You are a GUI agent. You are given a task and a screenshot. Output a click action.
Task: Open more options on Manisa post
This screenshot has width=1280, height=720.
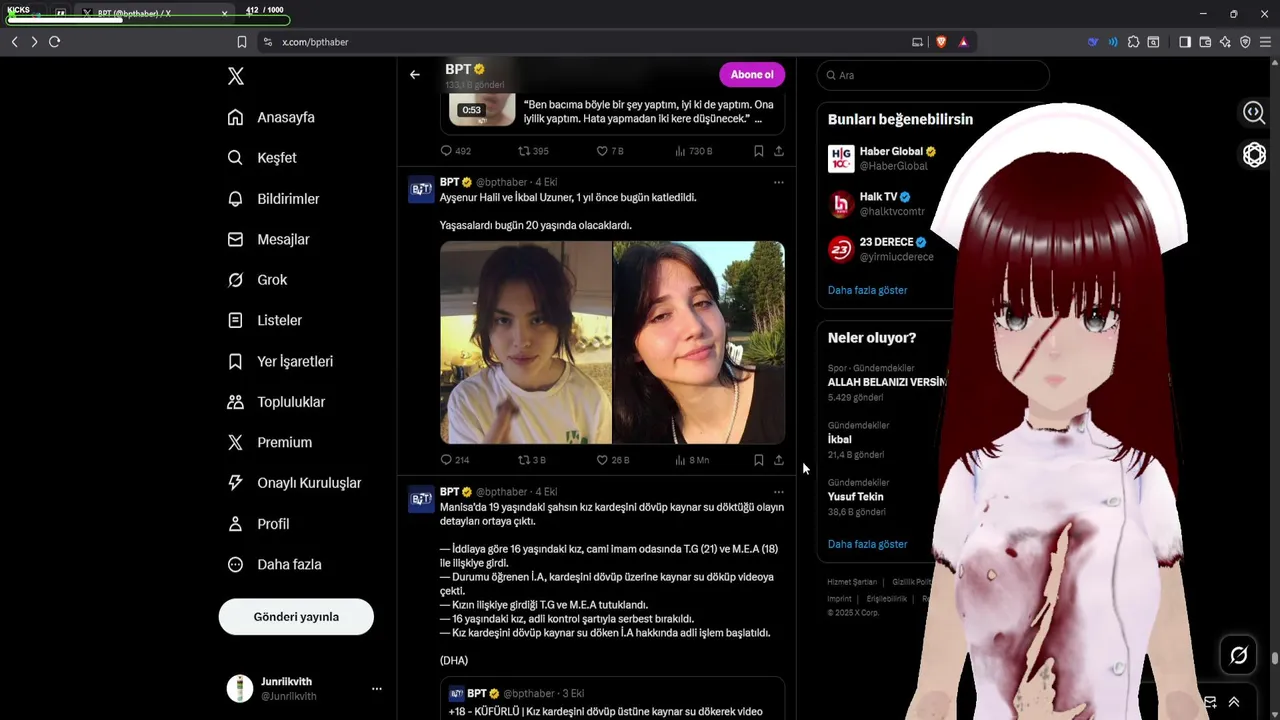pos(779,492)
